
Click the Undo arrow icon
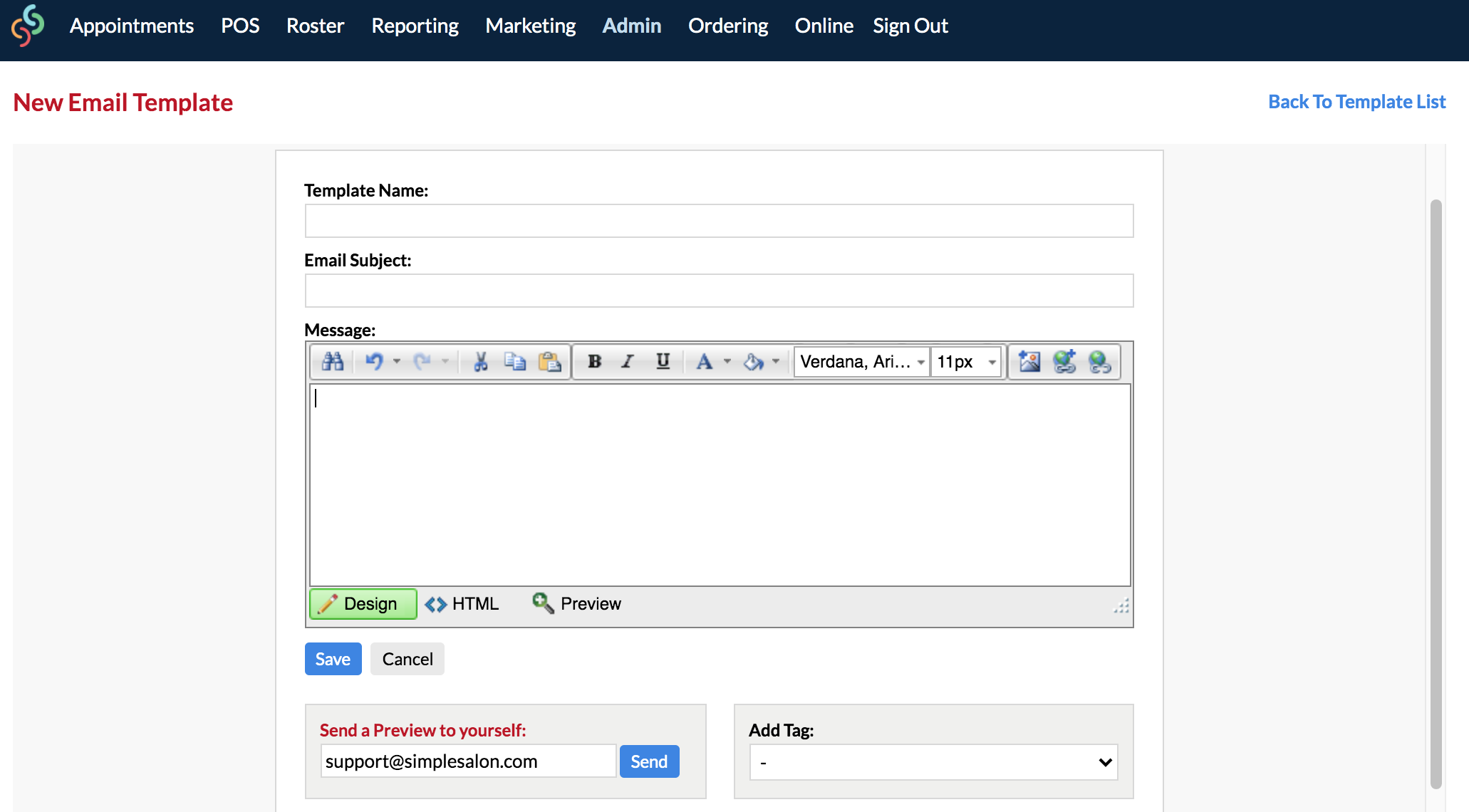point(374,362)
